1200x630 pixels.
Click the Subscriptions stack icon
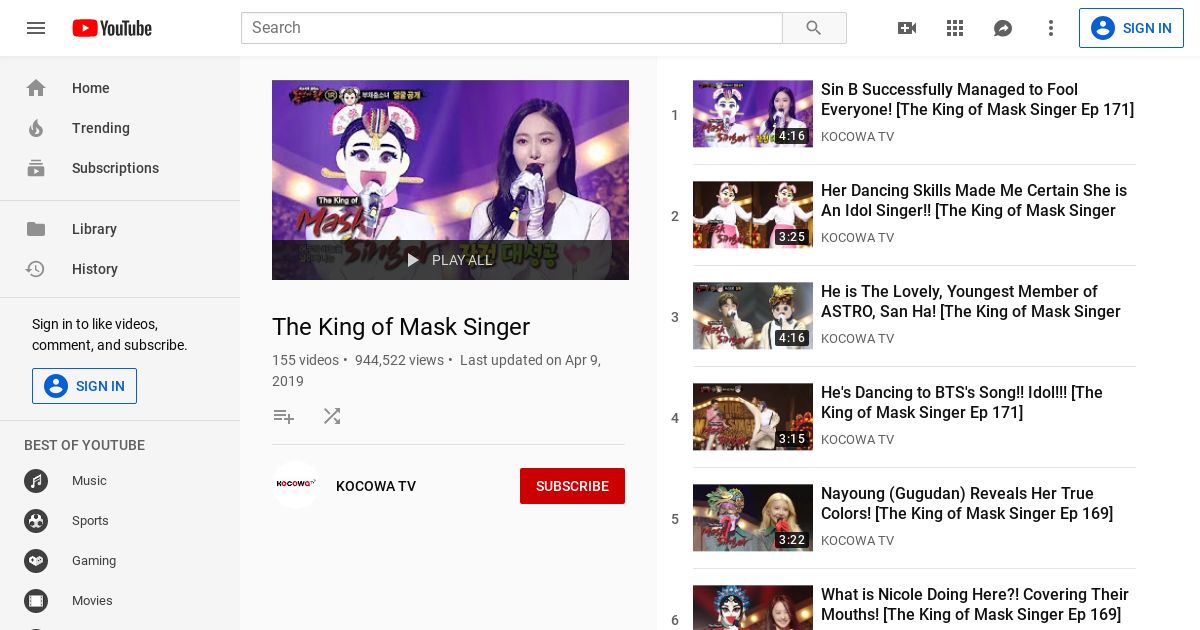coord(36,168)
